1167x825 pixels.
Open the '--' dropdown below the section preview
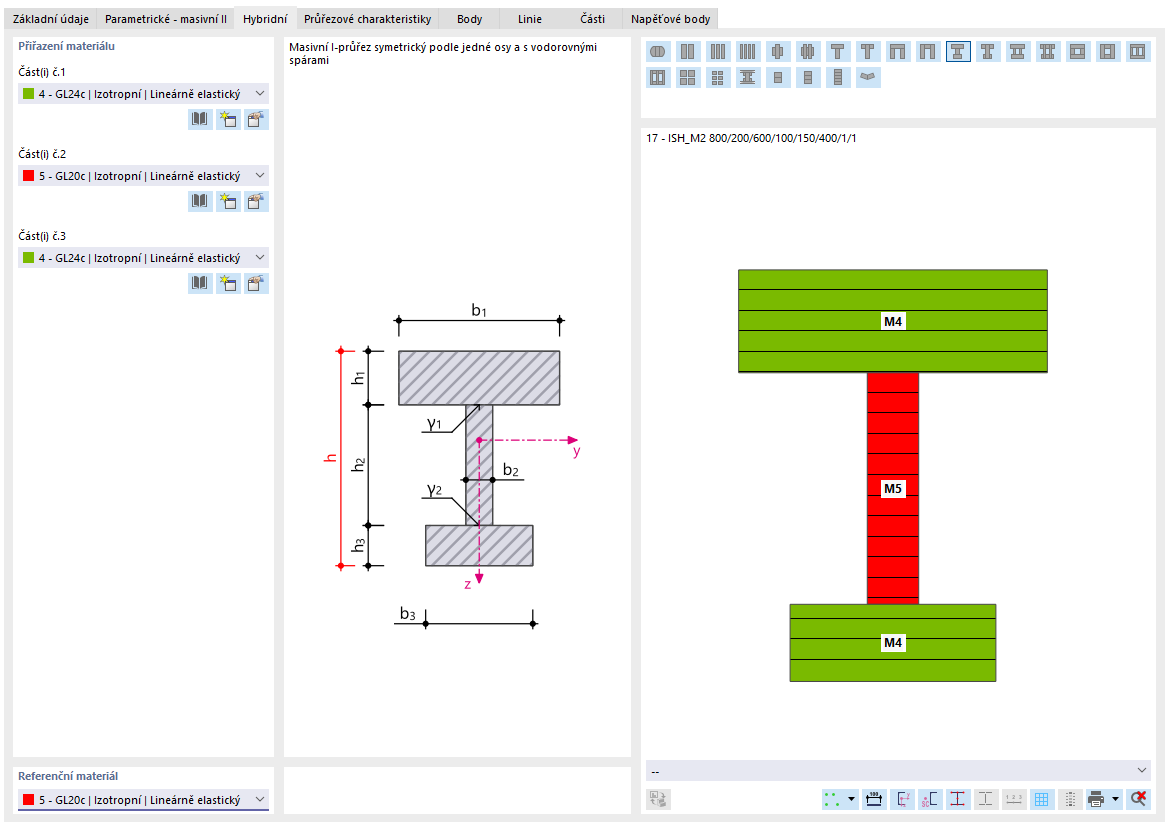coord(898,771)
